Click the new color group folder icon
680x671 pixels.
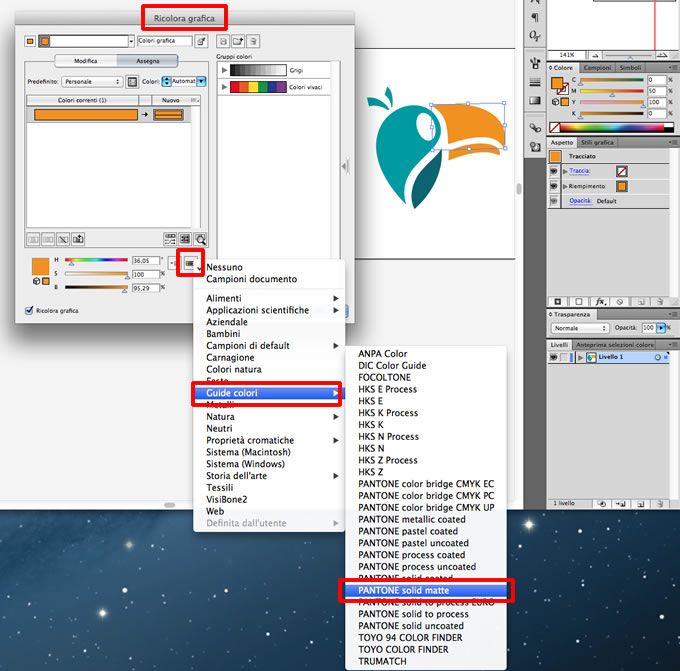[x=238, y=41]
